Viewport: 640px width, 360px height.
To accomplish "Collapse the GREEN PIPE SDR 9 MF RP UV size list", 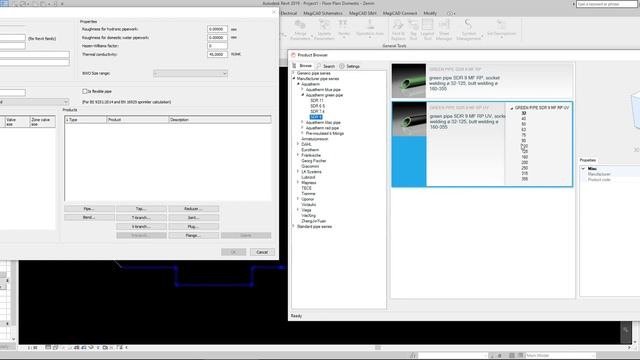I will 511,108.
